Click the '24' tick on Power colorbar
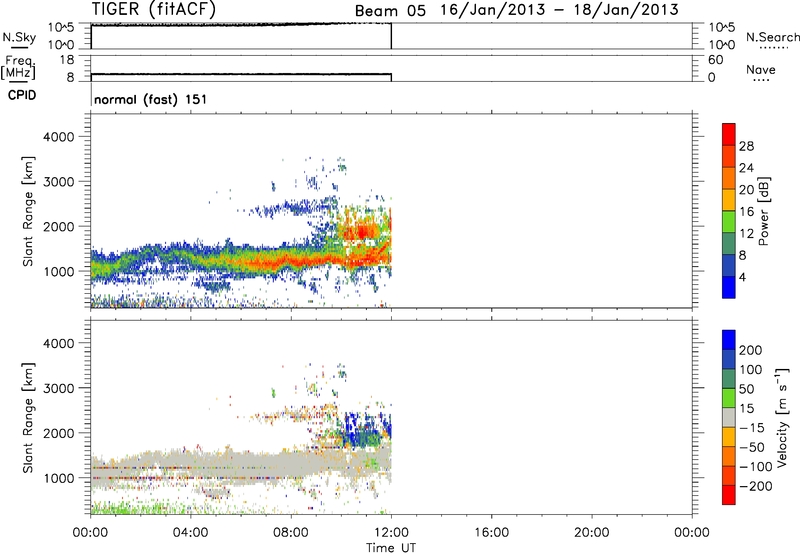Screen dimensions: 800x554 coord(746,168)
